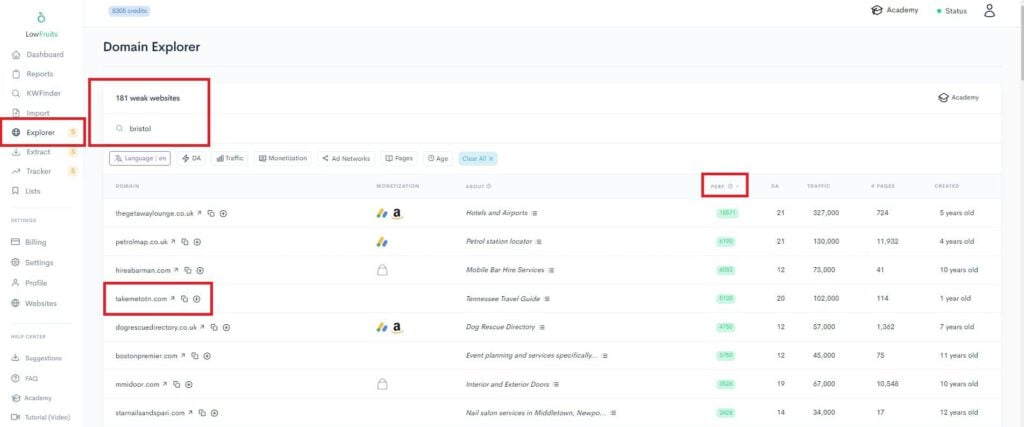Click the 11,932 pages value
Screen dimensions: 1024x427
[888, 242]
